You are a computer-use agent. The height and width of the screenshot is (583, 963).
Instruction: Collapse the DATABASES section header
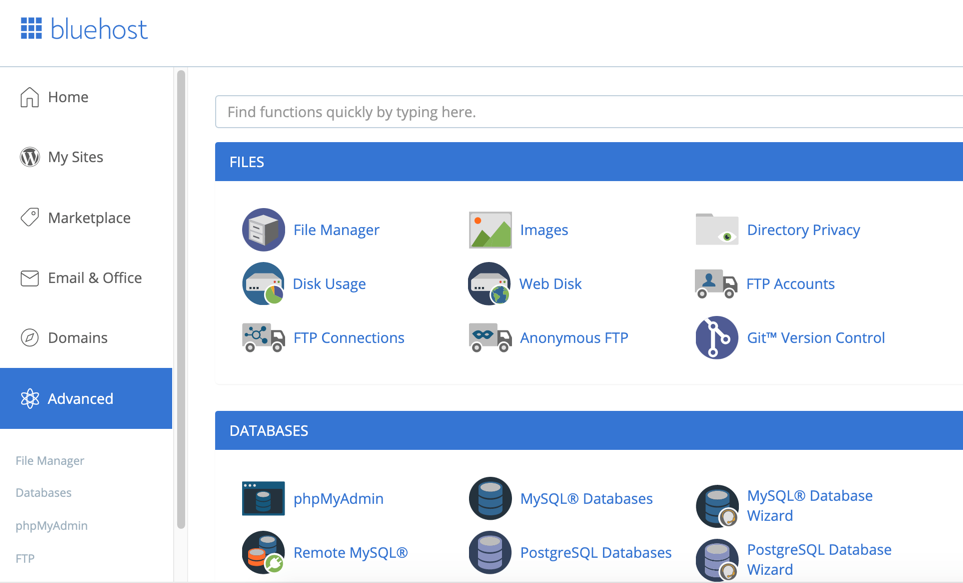[x=589, y=431]
